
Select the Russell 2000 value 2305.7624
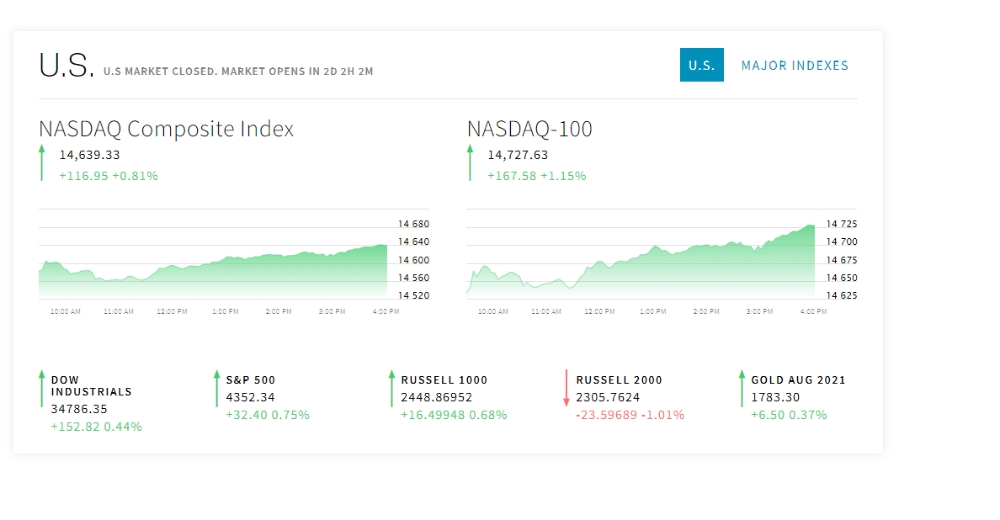coord(607,397)
